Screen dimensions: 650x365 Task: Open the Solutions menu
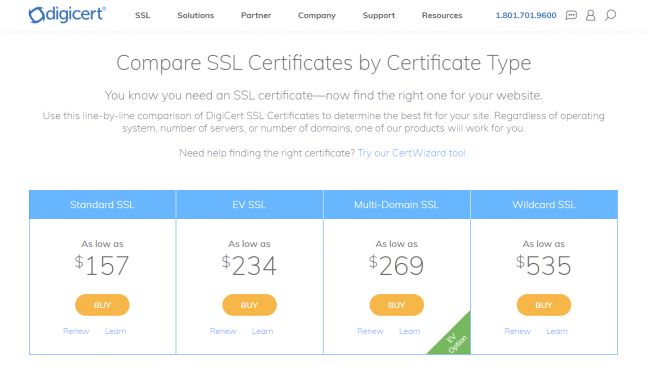[x=196, y=15]
